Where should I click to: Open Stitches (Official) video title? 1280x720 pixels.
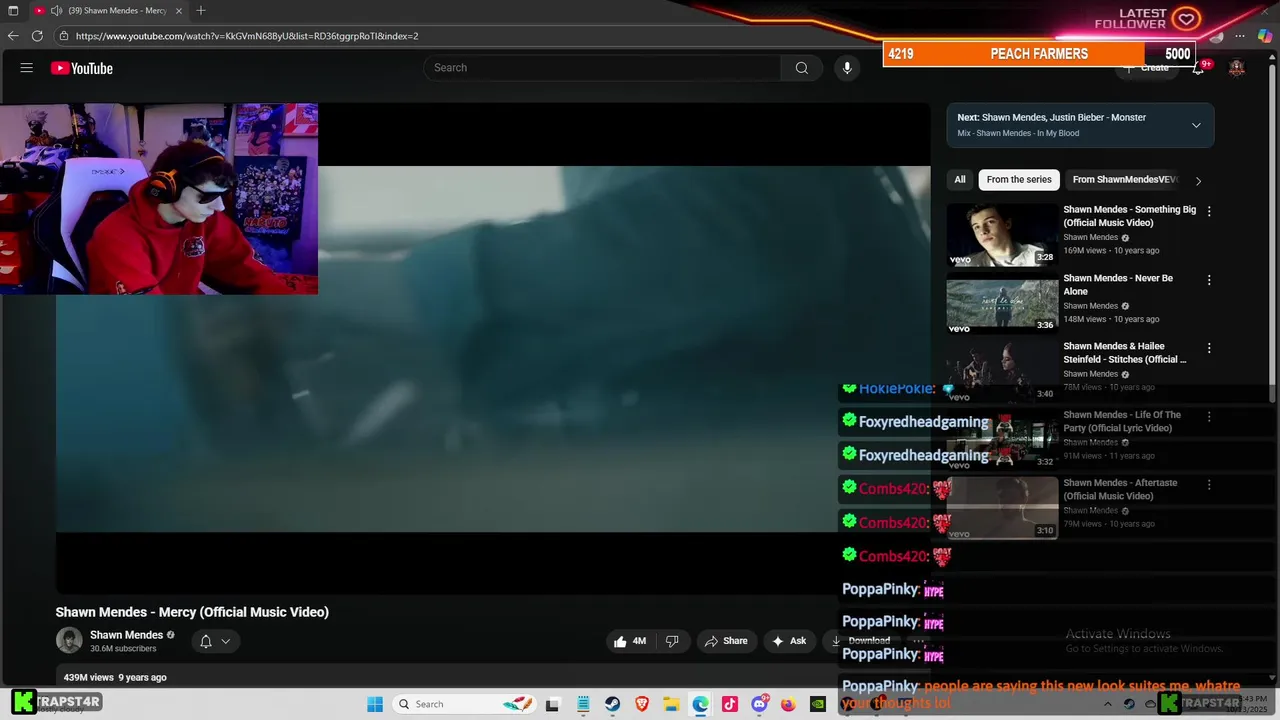tap(1125, 353)
